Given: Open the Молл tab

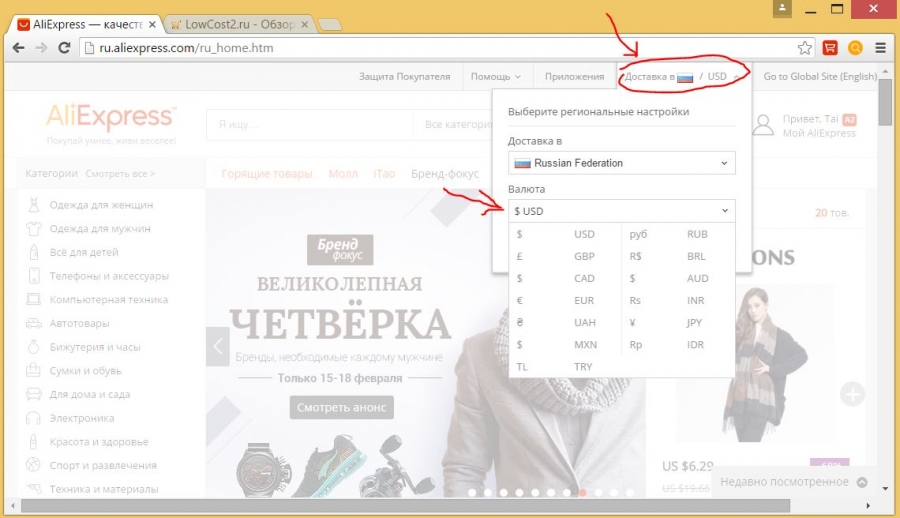Looking at the screenshot, I should coord(343,173).
